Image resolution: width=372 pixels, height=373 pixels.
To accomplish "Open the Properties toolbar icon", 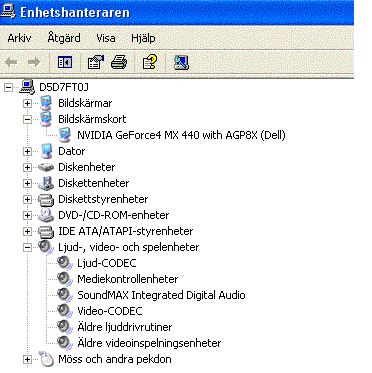I will pos(95,62).
